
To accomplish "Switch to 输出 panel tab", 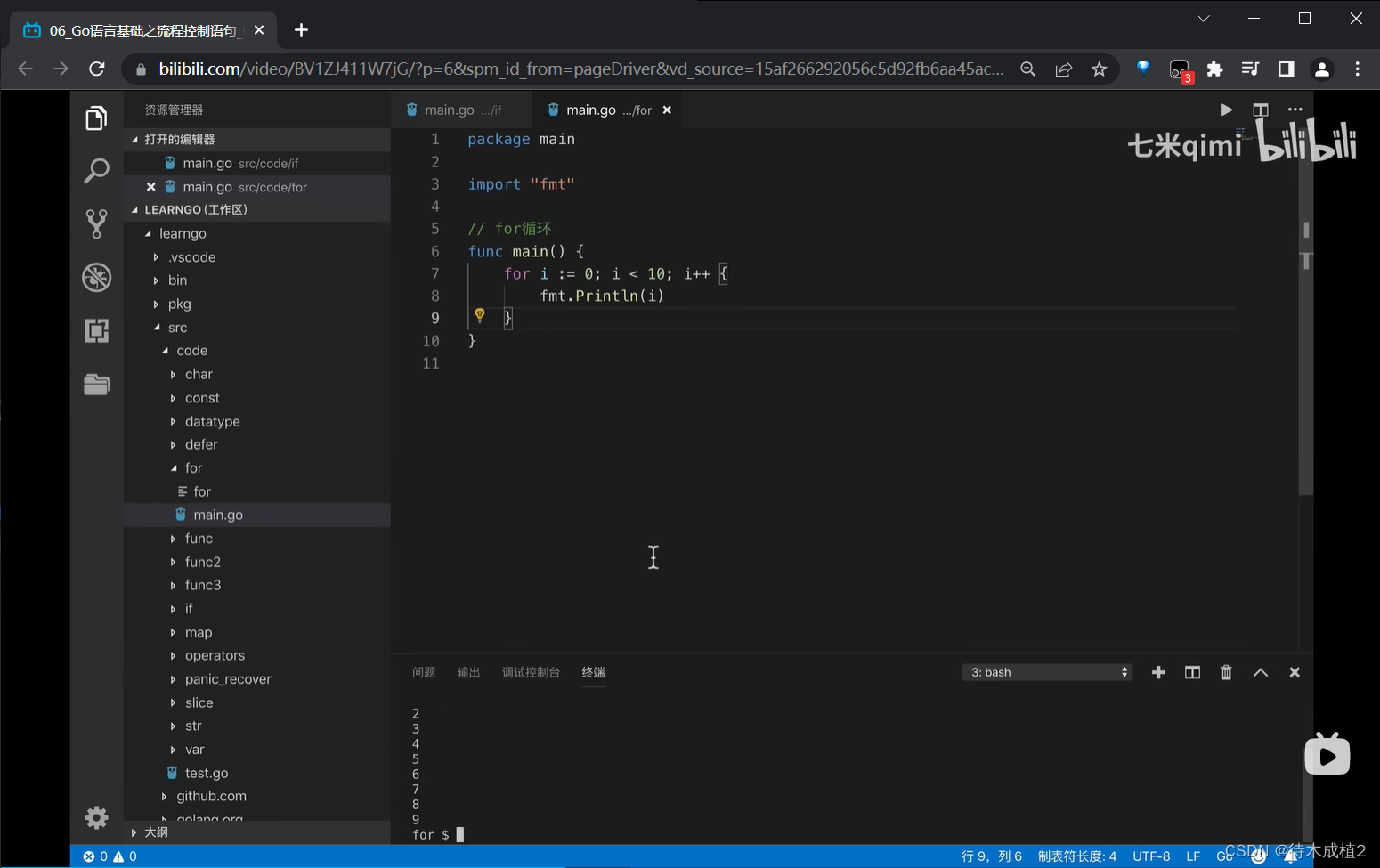I will (x=468, y=672).
